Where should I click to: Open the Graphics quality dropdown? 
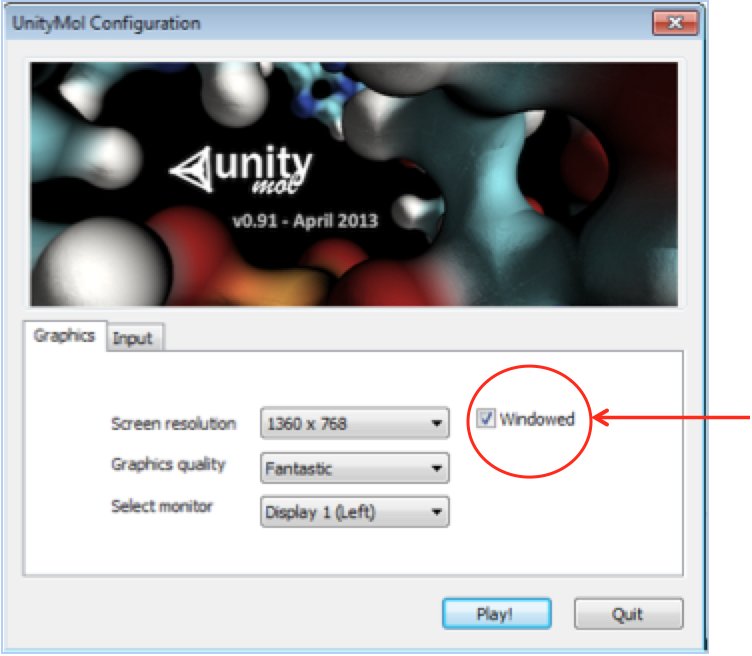354,468
